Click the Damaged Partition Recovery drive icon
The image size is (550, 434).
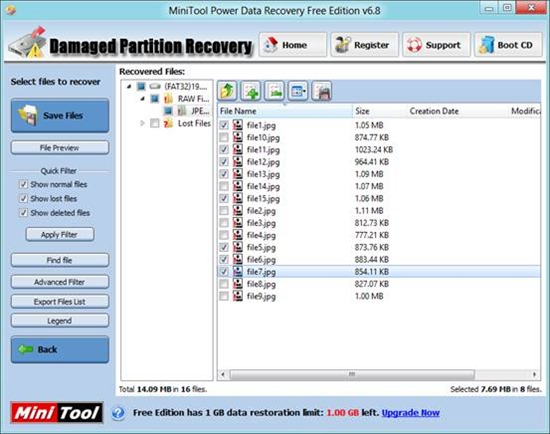coord(28,44)
